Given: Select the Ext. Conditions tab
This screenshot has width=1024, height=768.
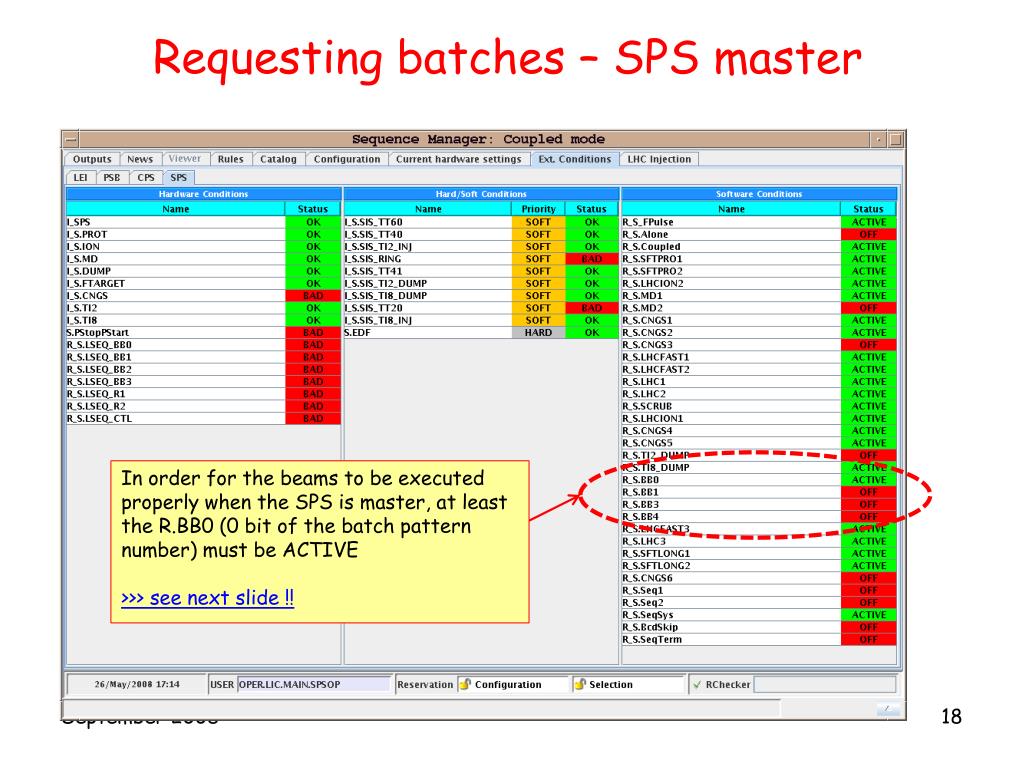Looking at the screenshot, I should click(575, 159).
